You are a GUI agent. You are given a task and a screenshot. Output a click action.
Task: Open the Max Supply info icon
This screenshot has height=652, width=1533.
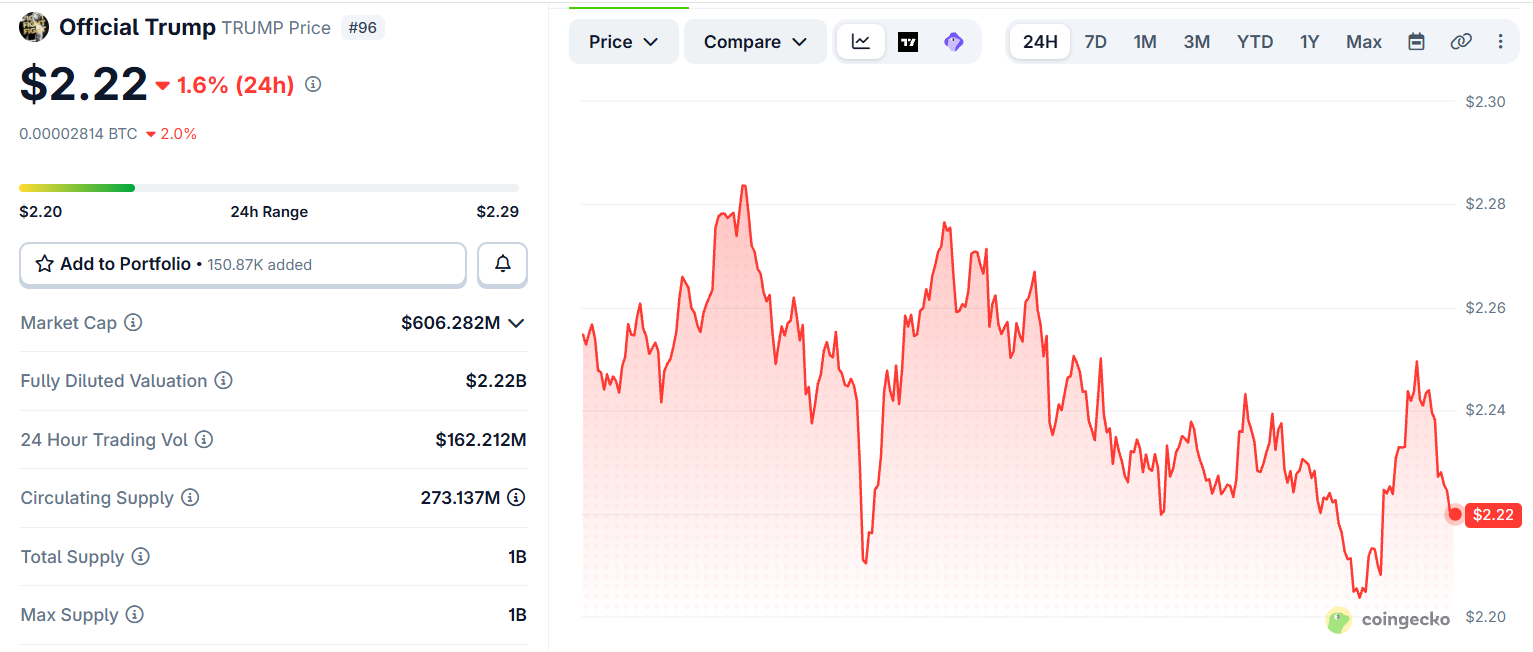coord(135,615)
